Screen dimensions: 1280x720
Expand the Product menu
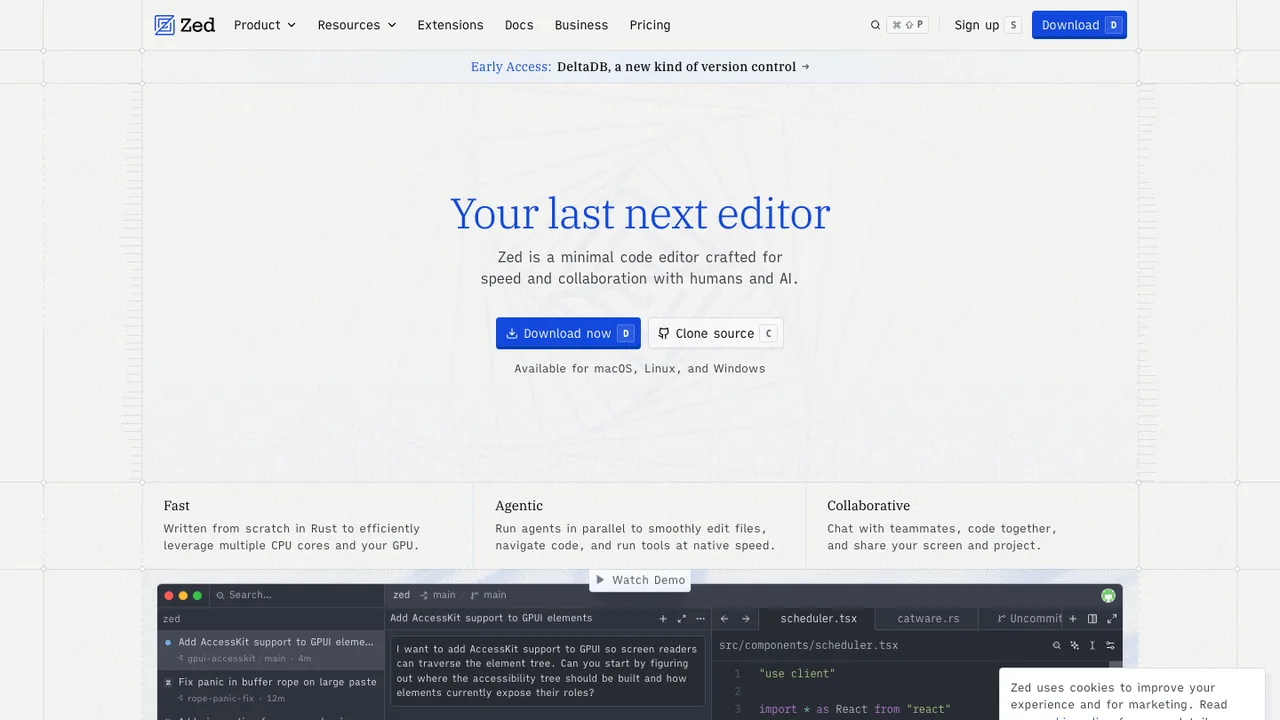pos(265,25)
